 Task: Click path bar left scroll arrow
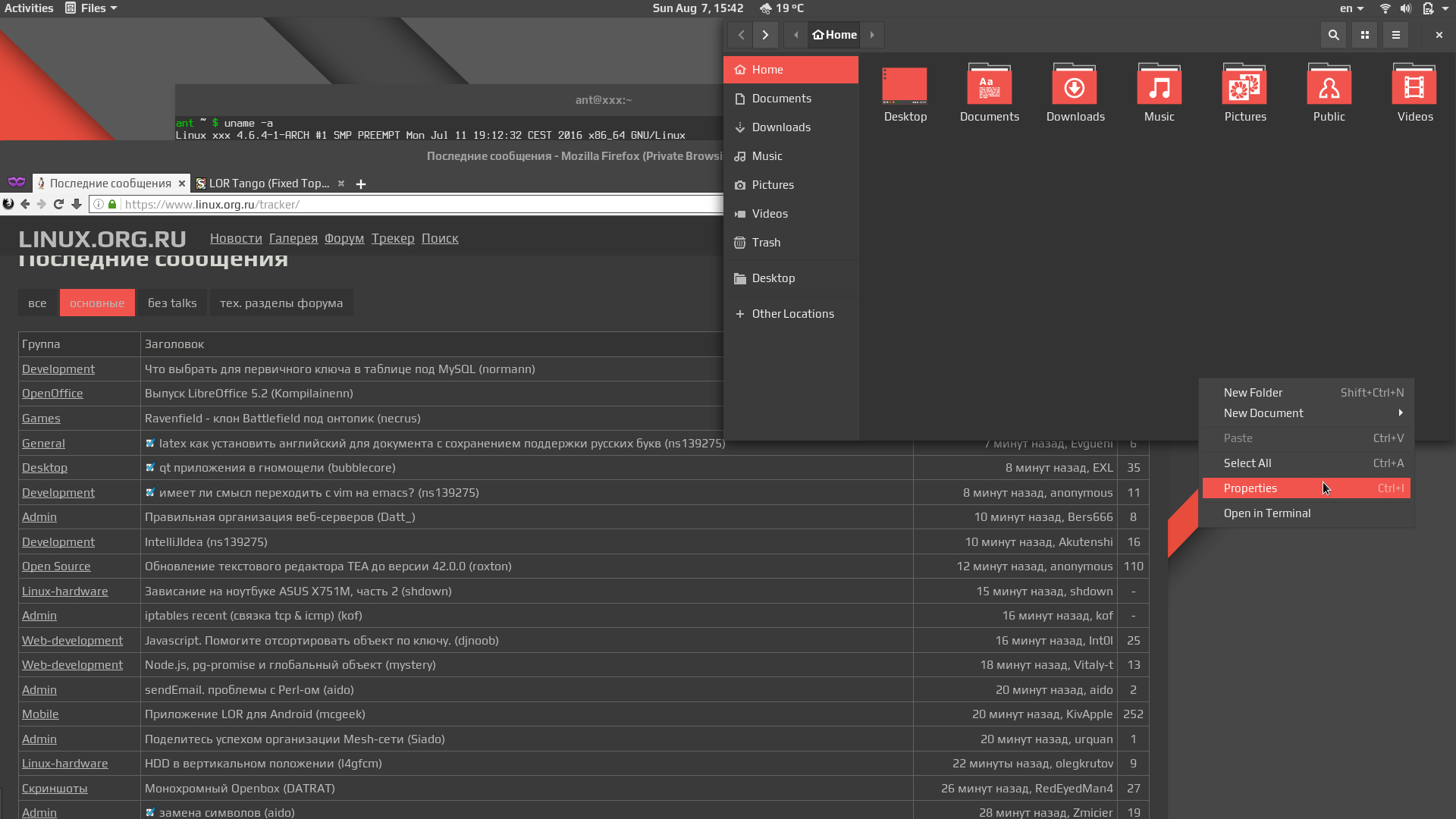click(x=795, y=35)
